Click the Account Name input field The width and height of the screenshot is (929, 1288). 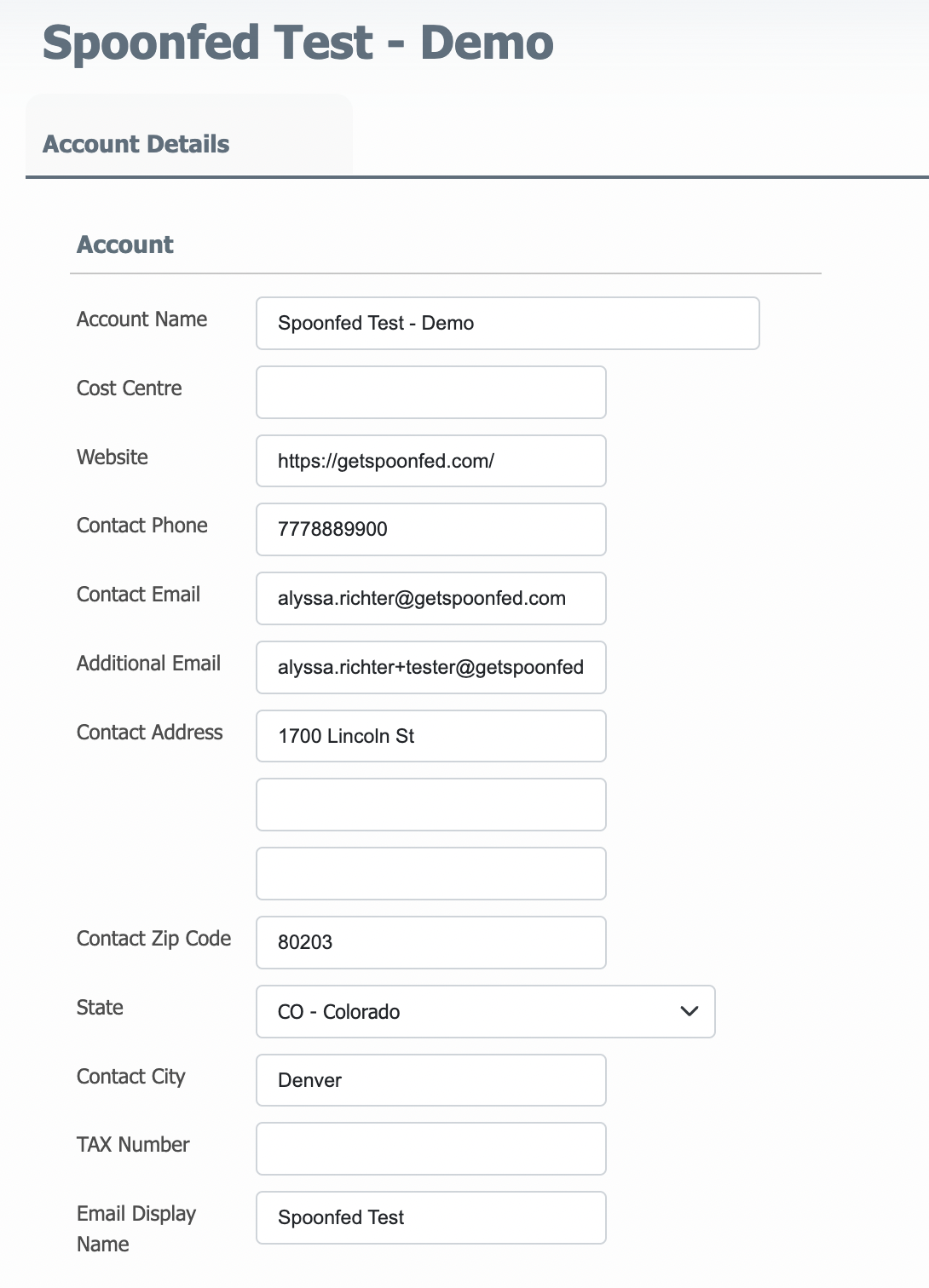click(508, 323)
